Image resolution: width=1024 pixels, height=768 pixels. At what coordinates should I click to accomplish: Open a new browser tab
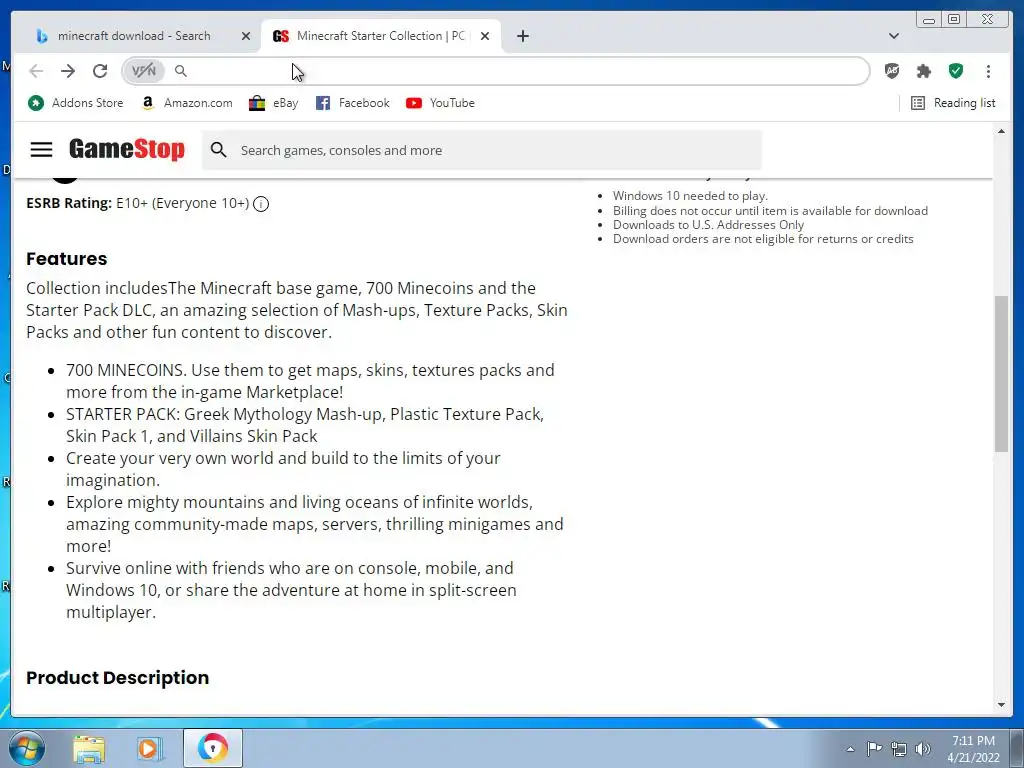(x=522, y=36)
